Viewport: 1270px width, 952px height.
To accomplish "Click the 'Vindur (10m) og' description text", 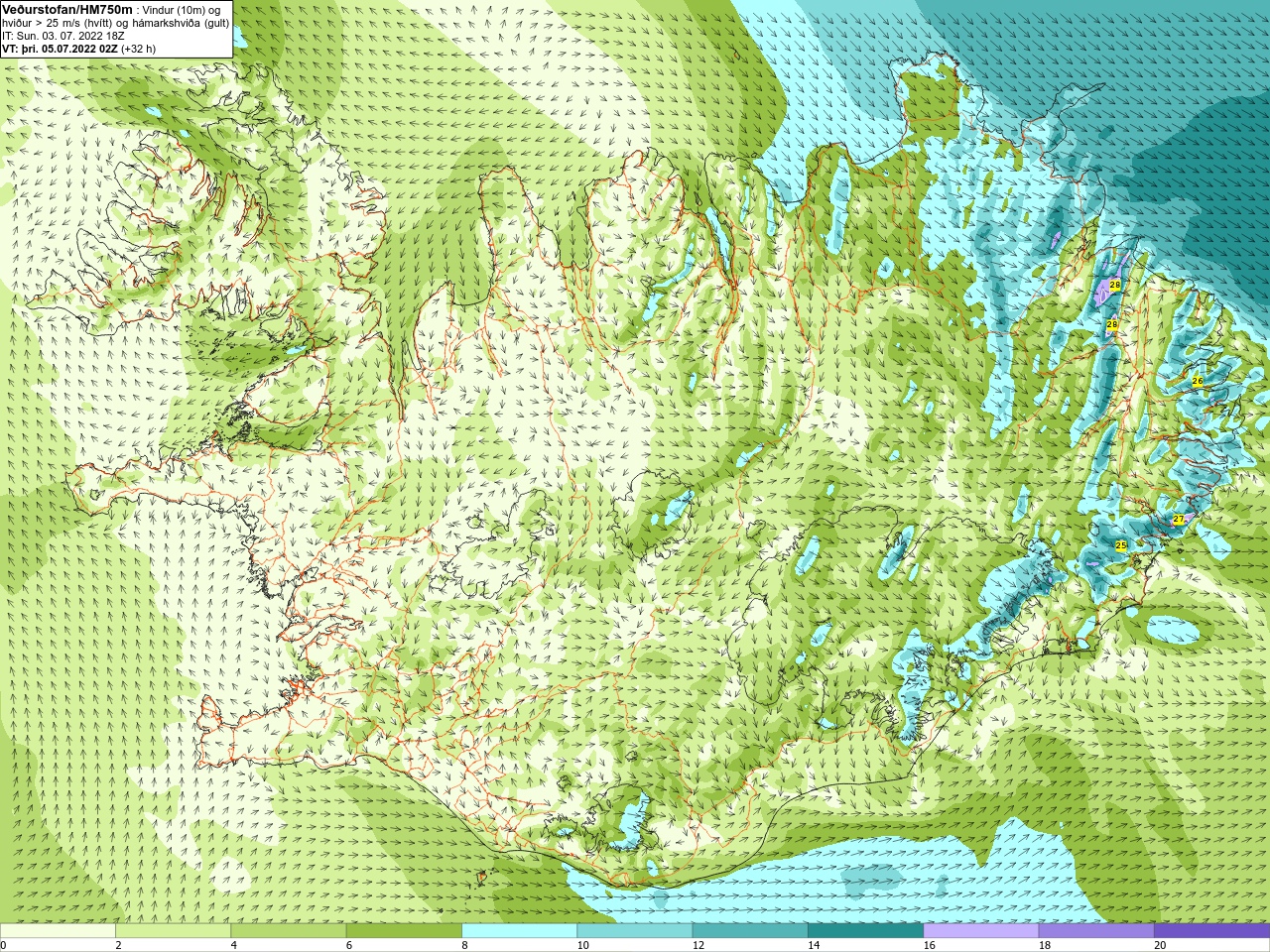I will [181, 10].
